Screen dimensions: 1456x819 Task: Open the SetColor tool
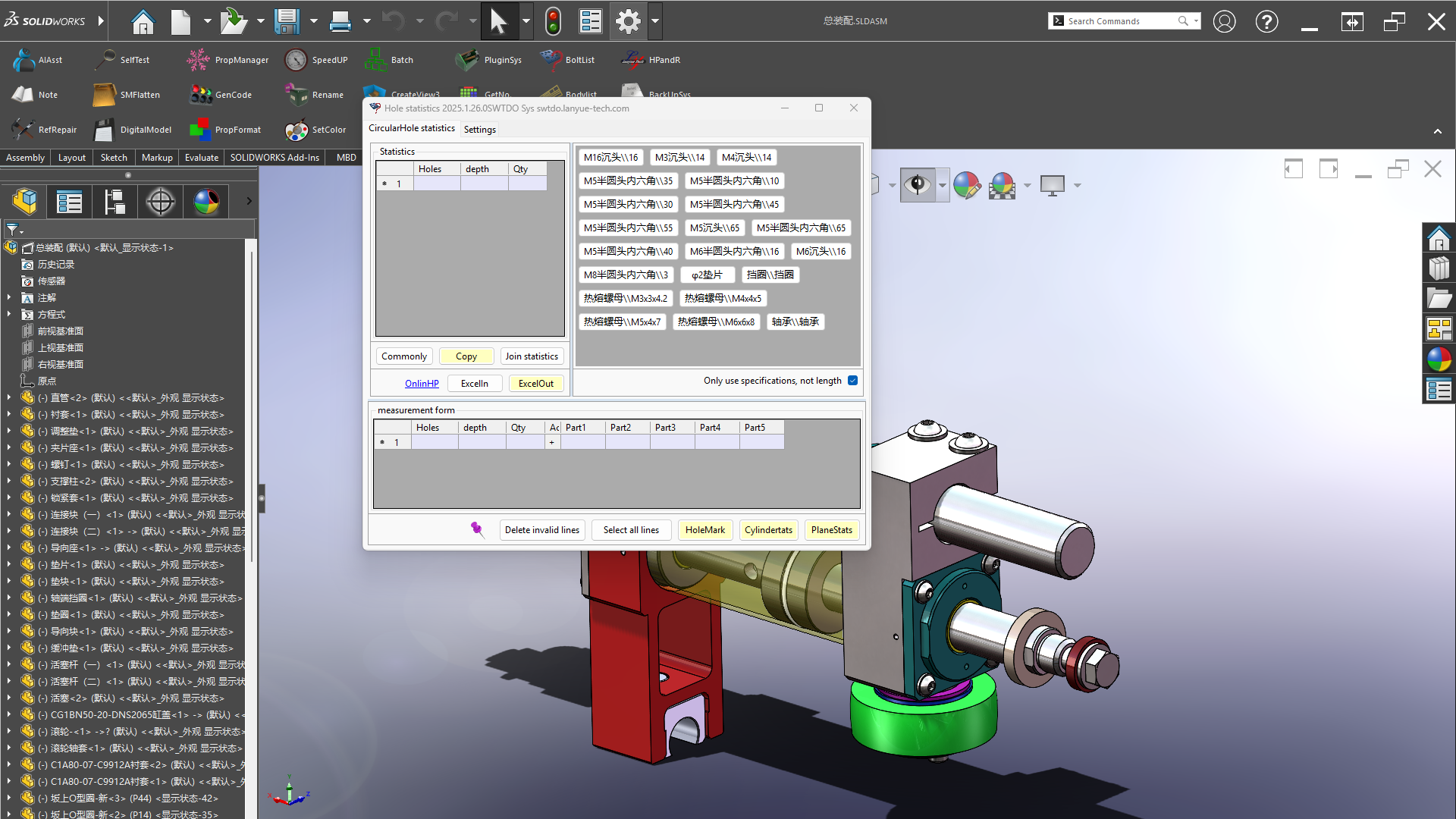click(296, 130)
